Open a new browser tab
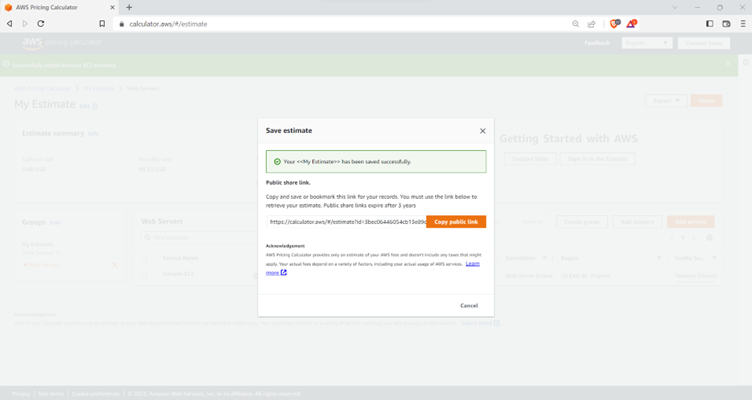The width and height of the screenshot is (752, 400). pyautogui.click(x=129, y=7)
